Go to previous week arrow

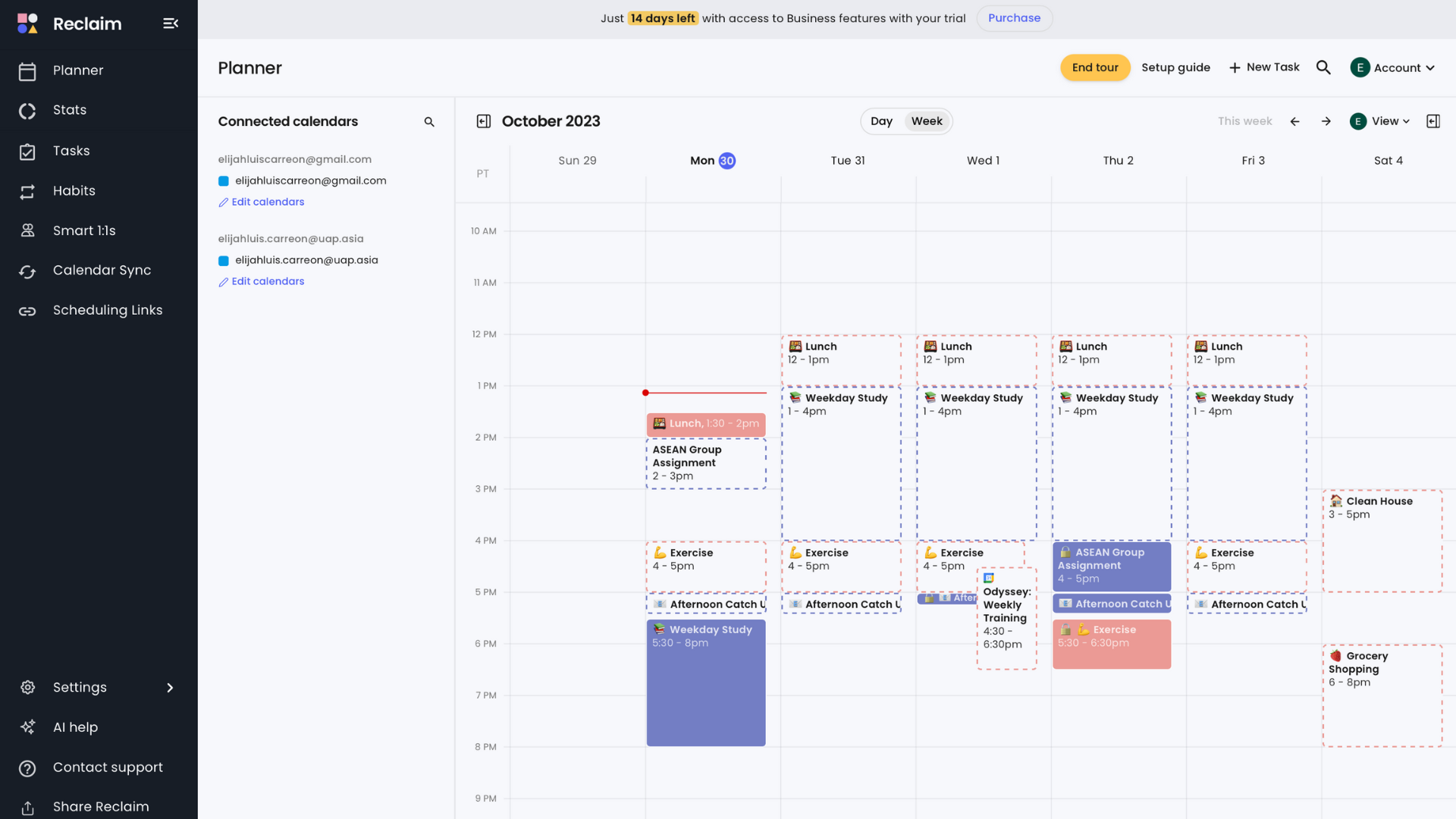coord(1294,121)
